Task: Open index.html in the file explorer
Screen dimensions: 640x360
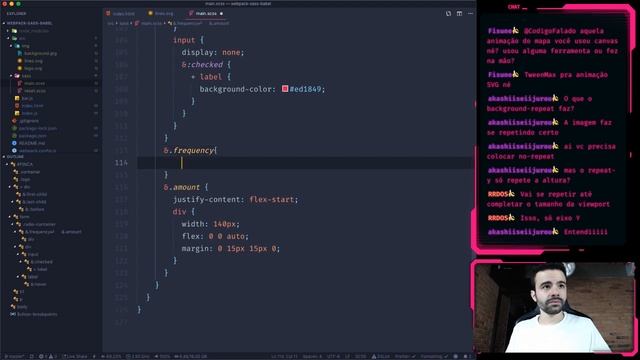Action: tap(32, 106)
